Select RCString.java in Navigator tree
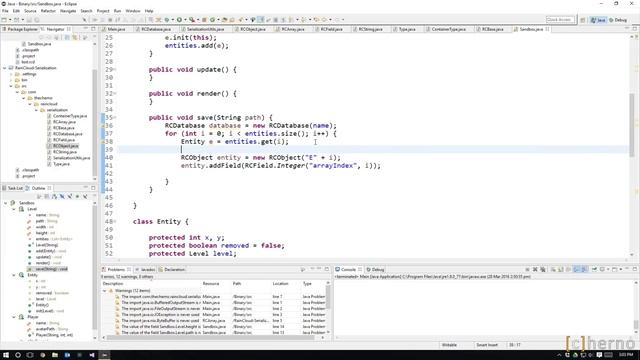Viewport: 640px width, 360px height. coord(64,152)
